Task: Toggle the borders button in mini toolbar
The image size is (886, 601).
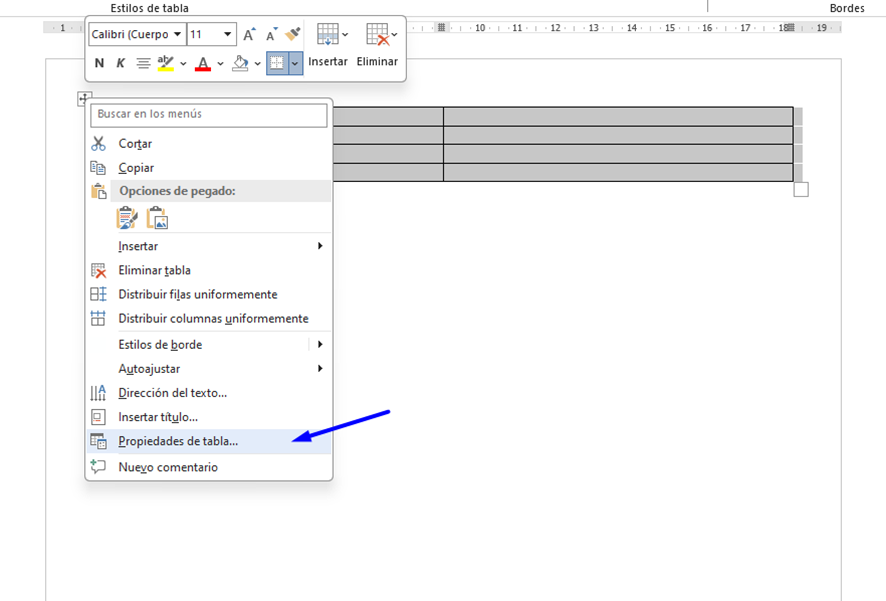Action: click(277, 63)
